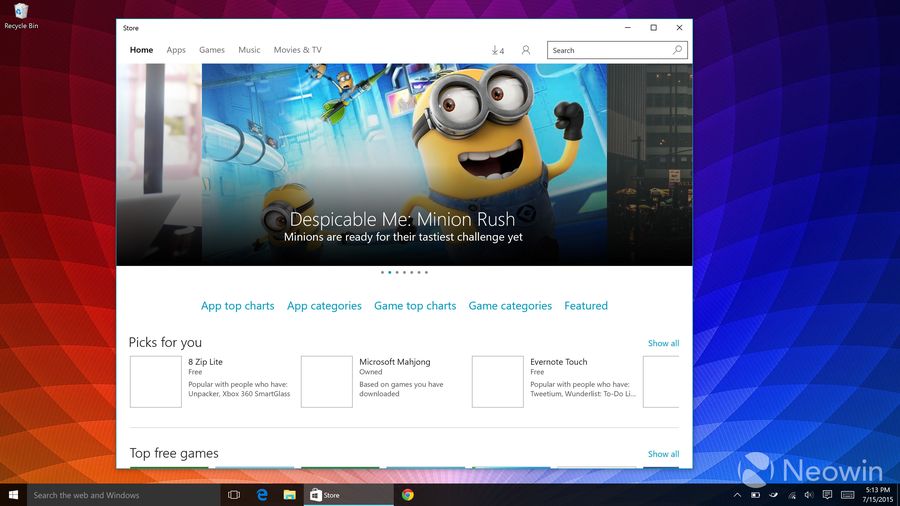Open Game categories link
Image resolution: width=900 pixels, height=506 pixels.
click(510, 306)
